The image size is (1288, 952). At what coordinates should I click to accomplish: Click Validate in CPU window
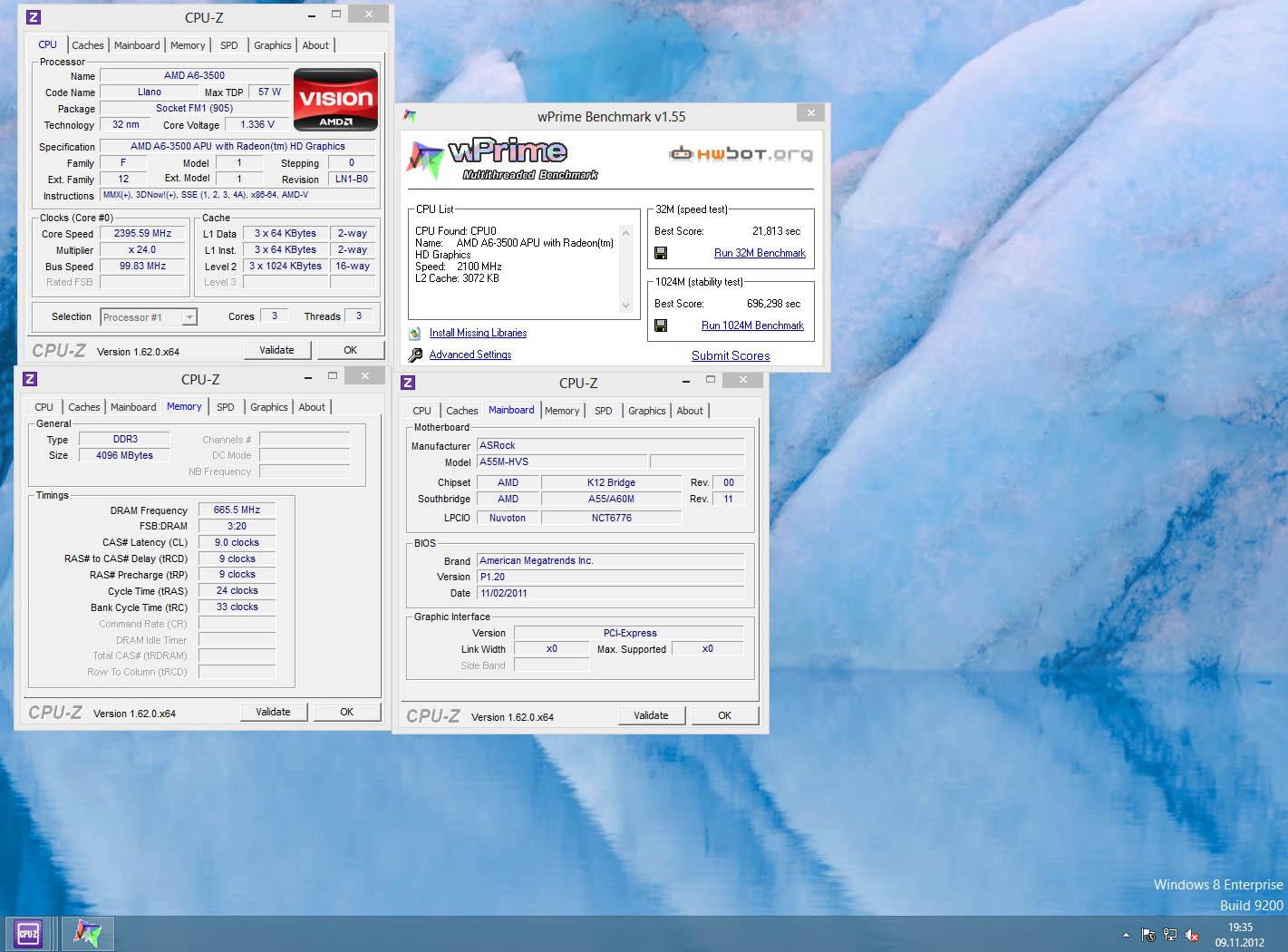tap(276, 350)
